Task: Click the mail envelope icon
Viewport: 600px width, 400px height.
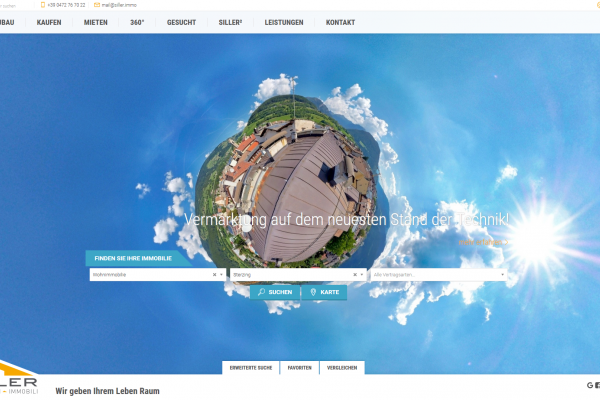Action: tap(97, 5)
